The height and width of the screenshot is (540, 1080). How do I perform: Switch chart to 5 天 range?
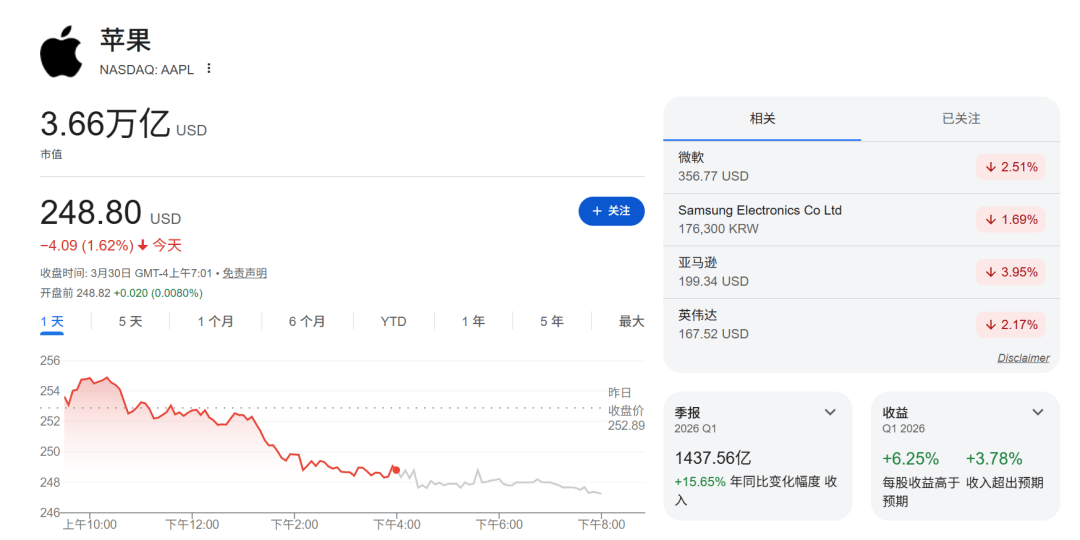pos(130,321)
